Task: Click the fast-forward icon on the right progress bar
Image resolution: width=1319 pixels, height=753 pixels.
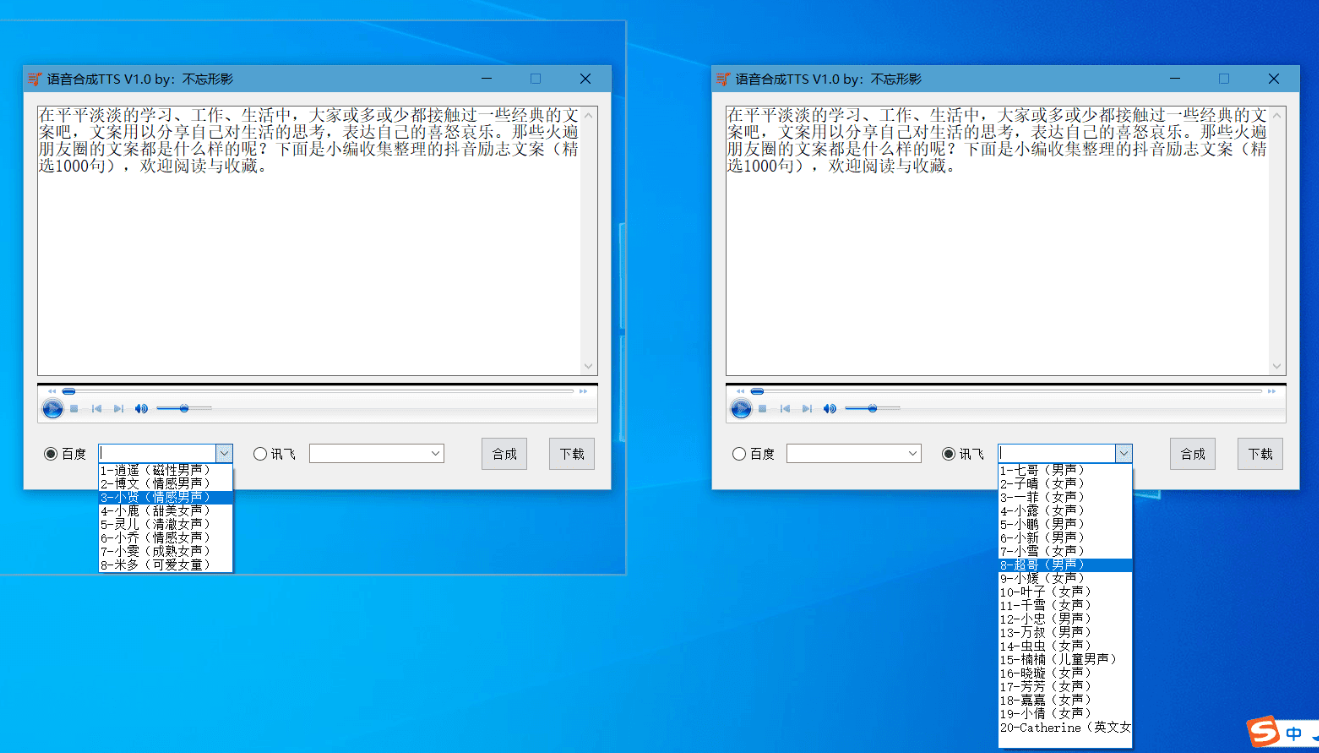Action: tap(1272, 391)
